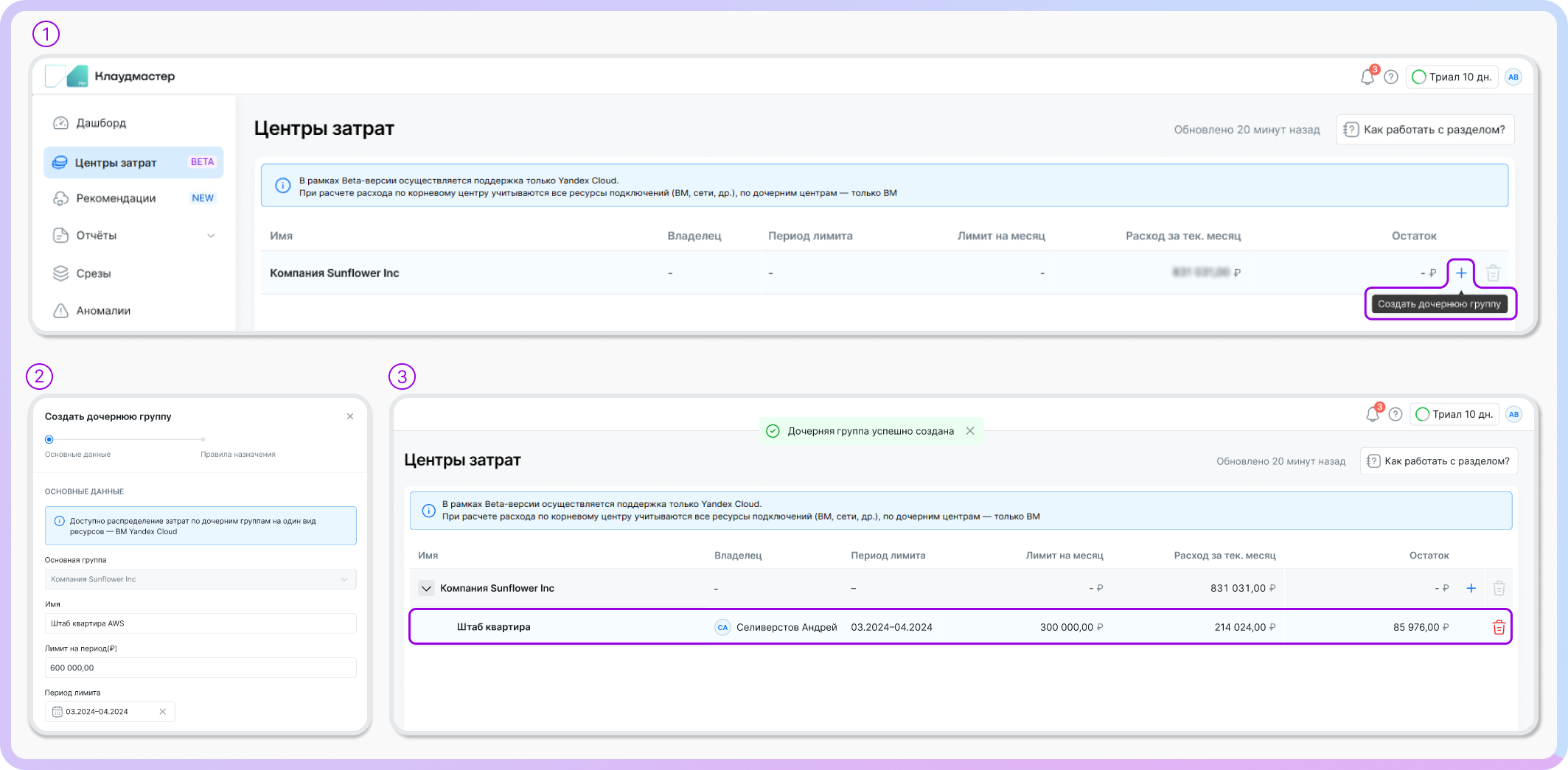Screen dimensions: 1568x770
Task: Select the Основные данные step indicator
Action: point(49,440)
